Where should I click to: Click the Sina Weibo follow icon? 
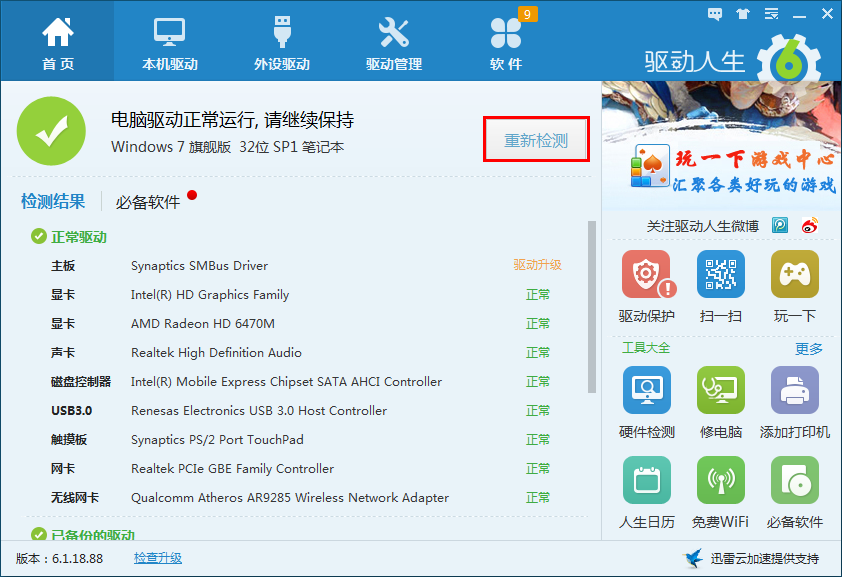pyautogui.click(x=809, y=226)
